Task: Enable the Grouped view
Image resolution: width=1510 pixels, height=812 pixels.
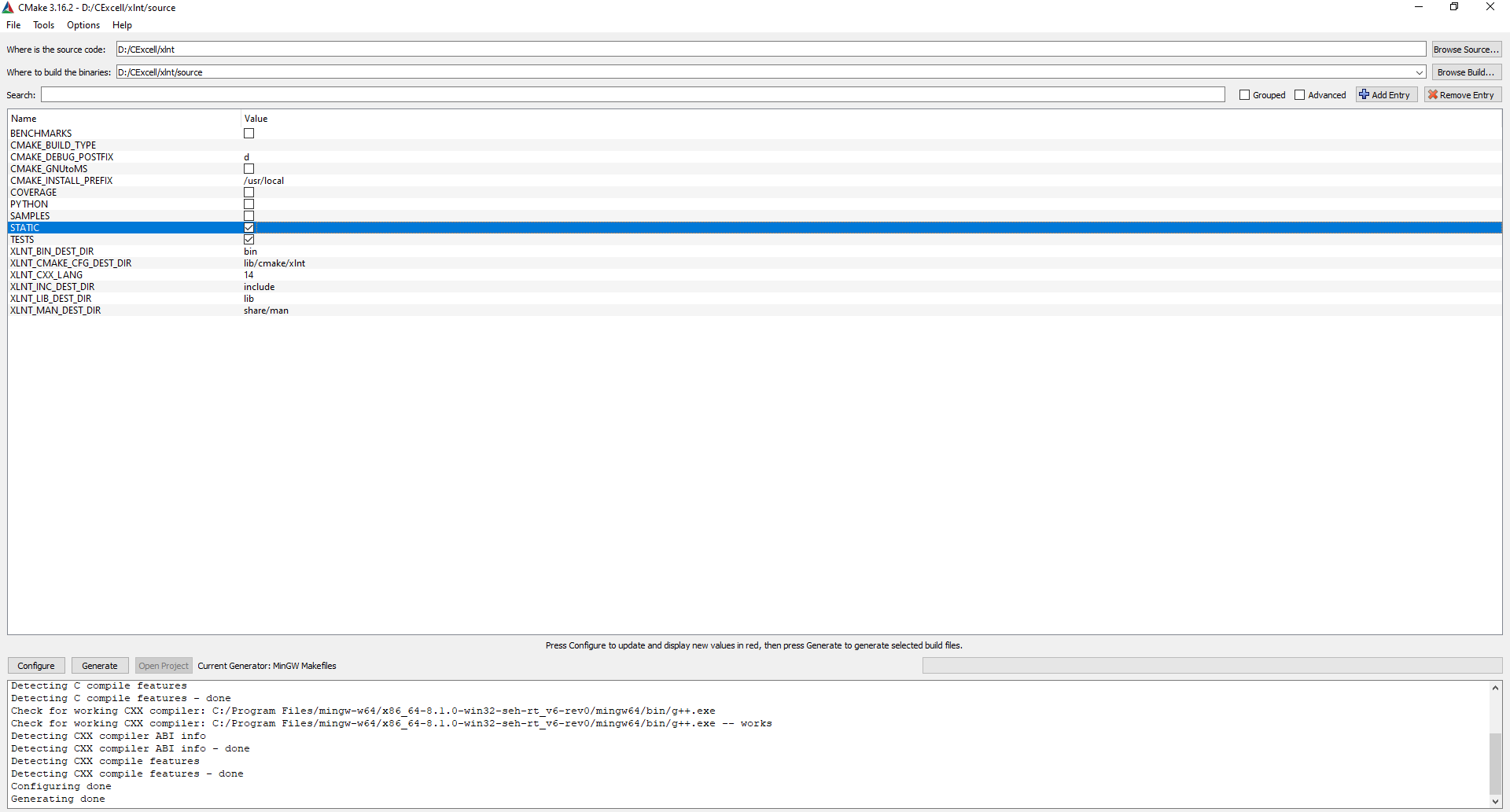Action: [x=1244, y=94]
